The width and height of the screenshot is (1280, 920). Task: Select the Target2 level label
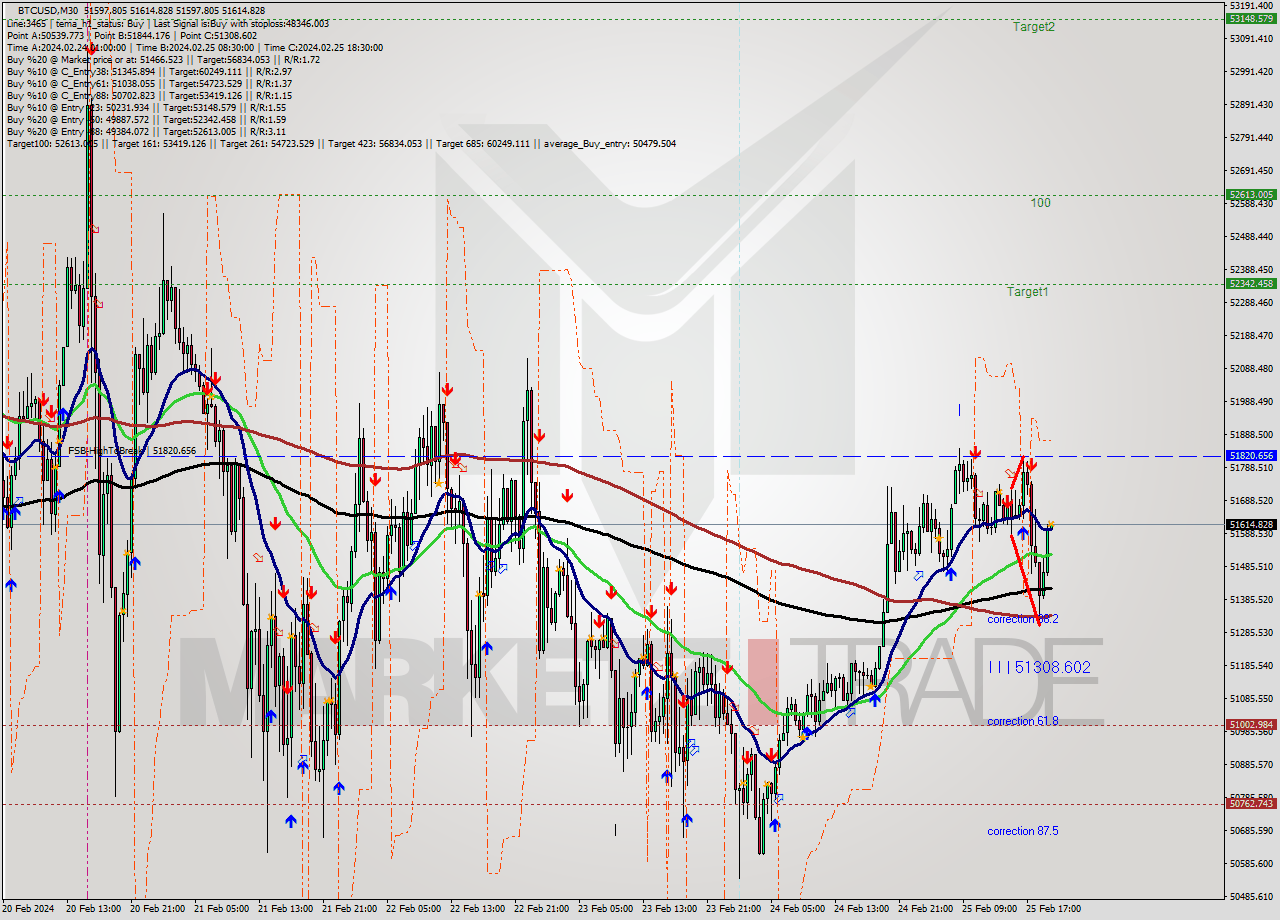(1033, 27)
